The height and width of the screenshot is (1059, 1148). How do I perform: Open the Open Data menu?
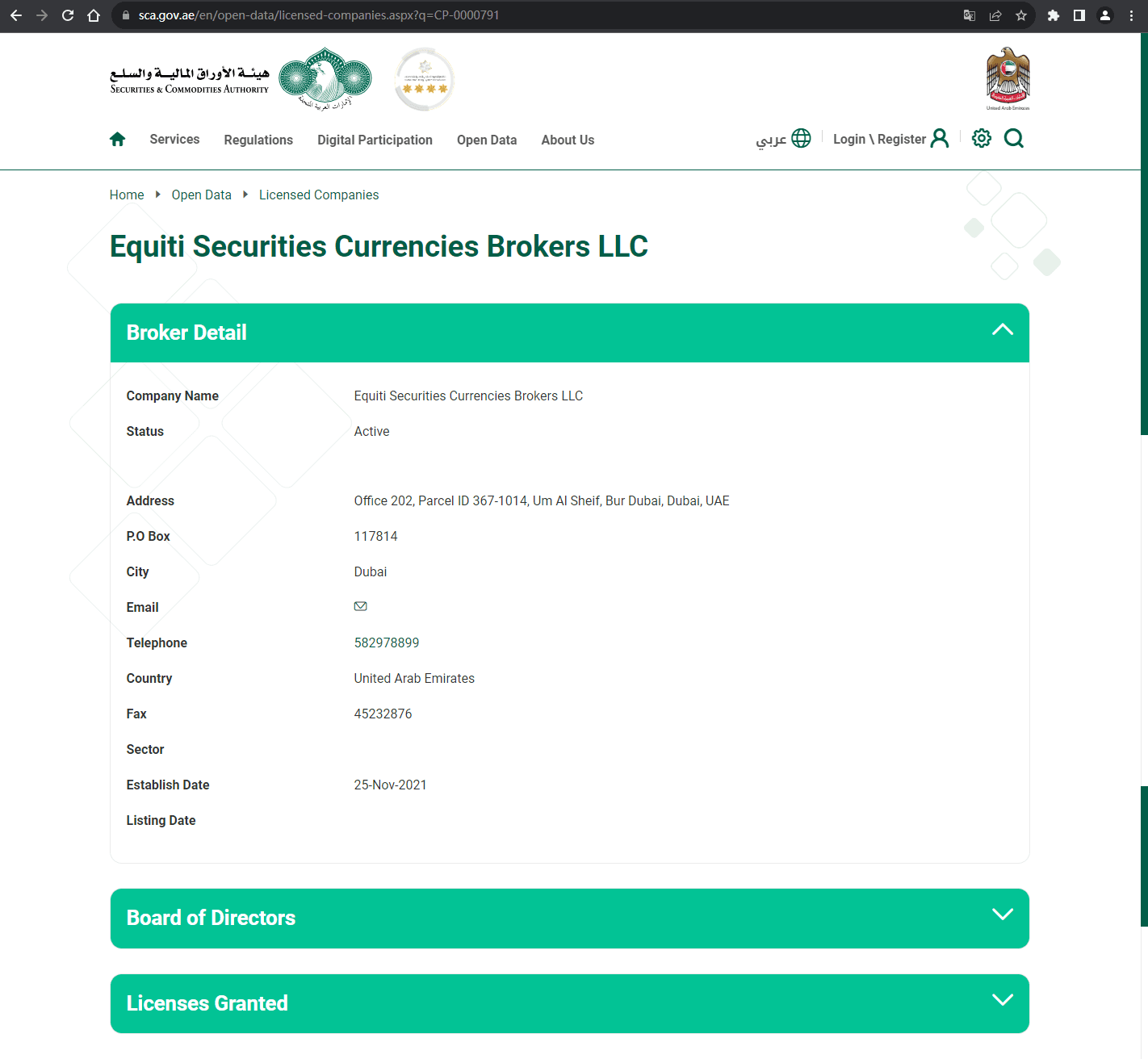pos(487,140)
